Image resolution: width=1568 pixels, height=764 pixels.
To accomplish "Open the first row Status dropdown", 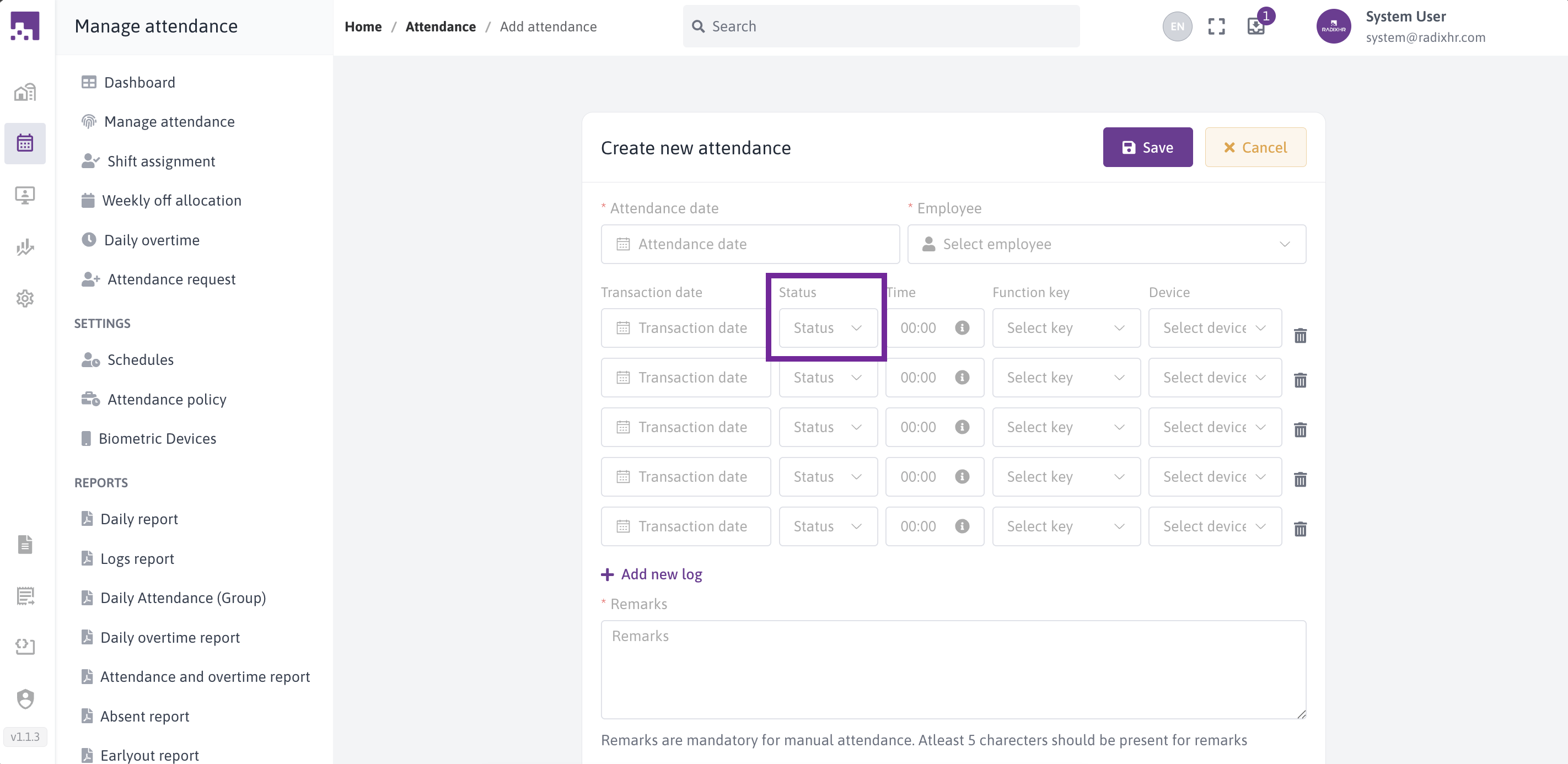I will [828, 327].
